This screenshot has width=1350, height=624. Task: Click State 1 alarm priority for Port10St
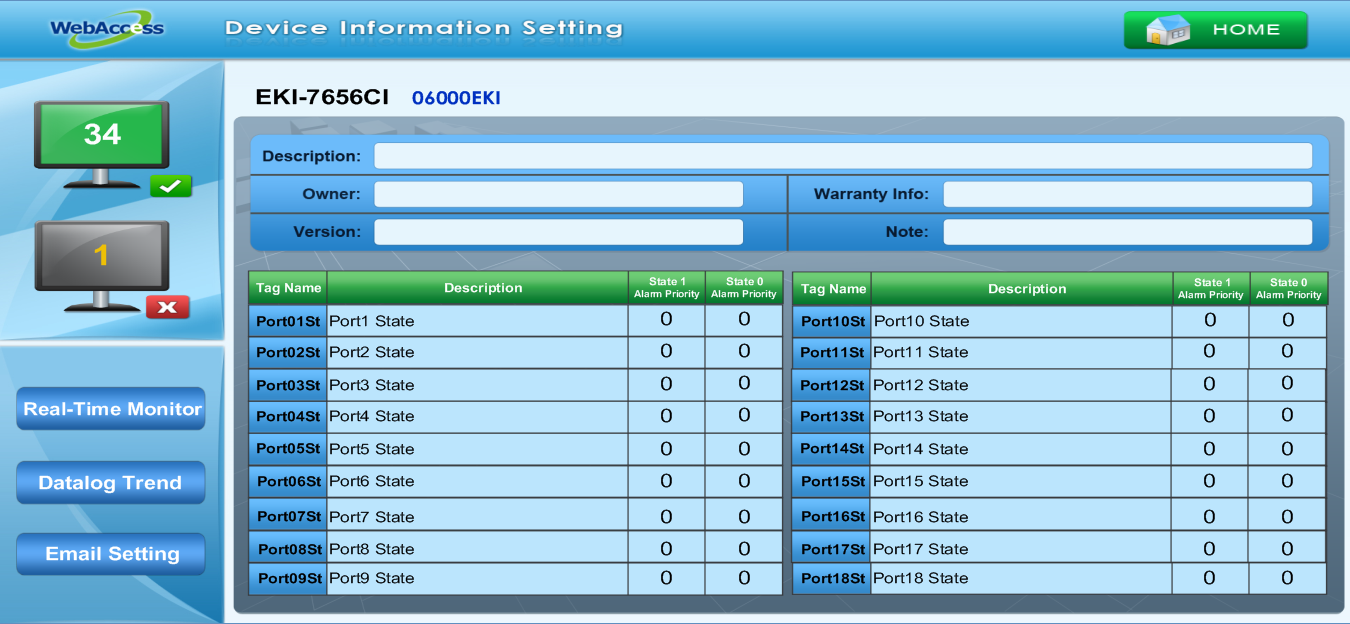click(1210, 320)
